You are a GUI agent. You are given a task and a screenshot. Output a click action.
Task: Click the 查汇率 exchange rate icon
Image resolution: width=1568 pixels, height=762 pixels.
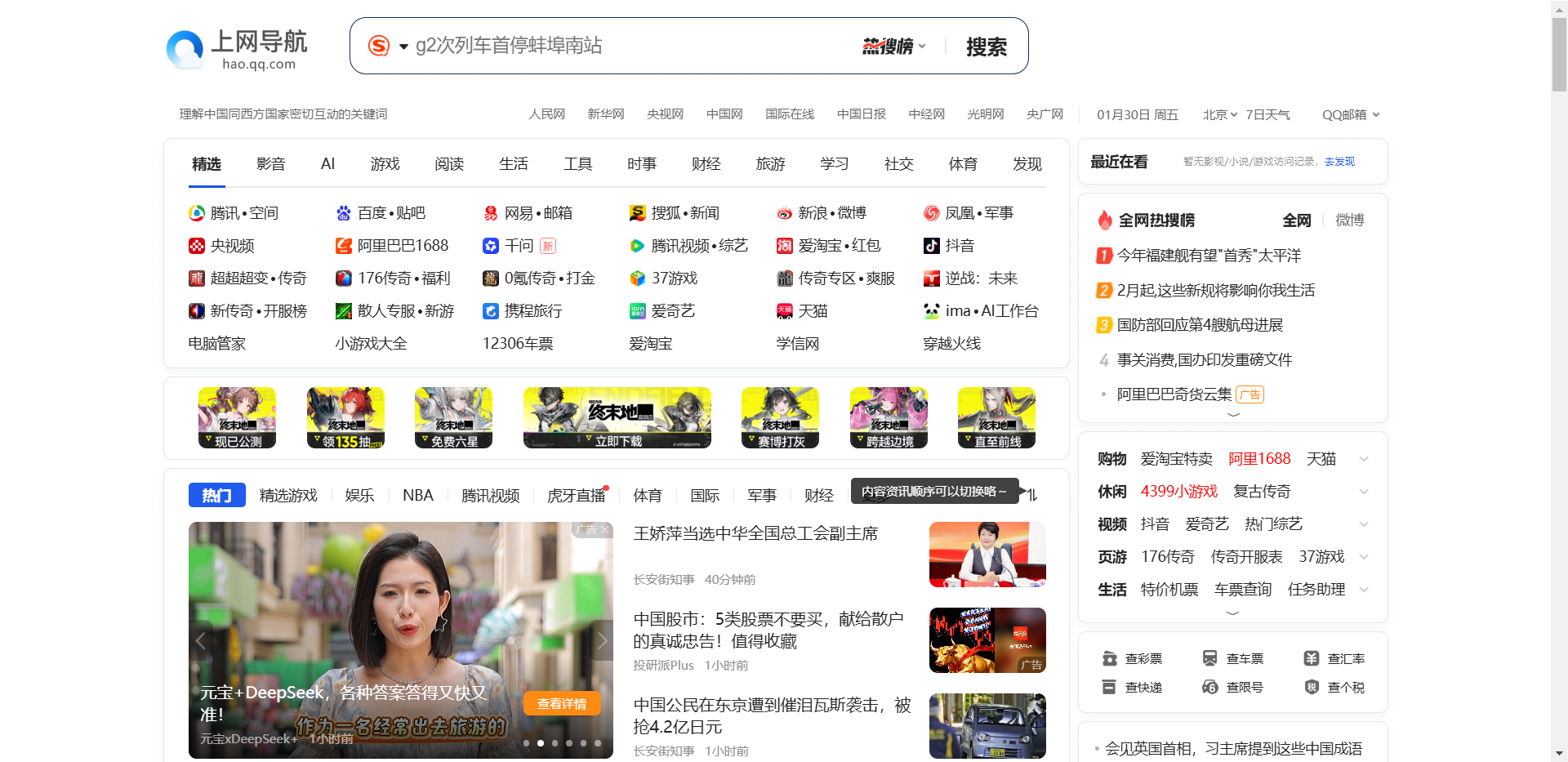tap(1310, 657)
